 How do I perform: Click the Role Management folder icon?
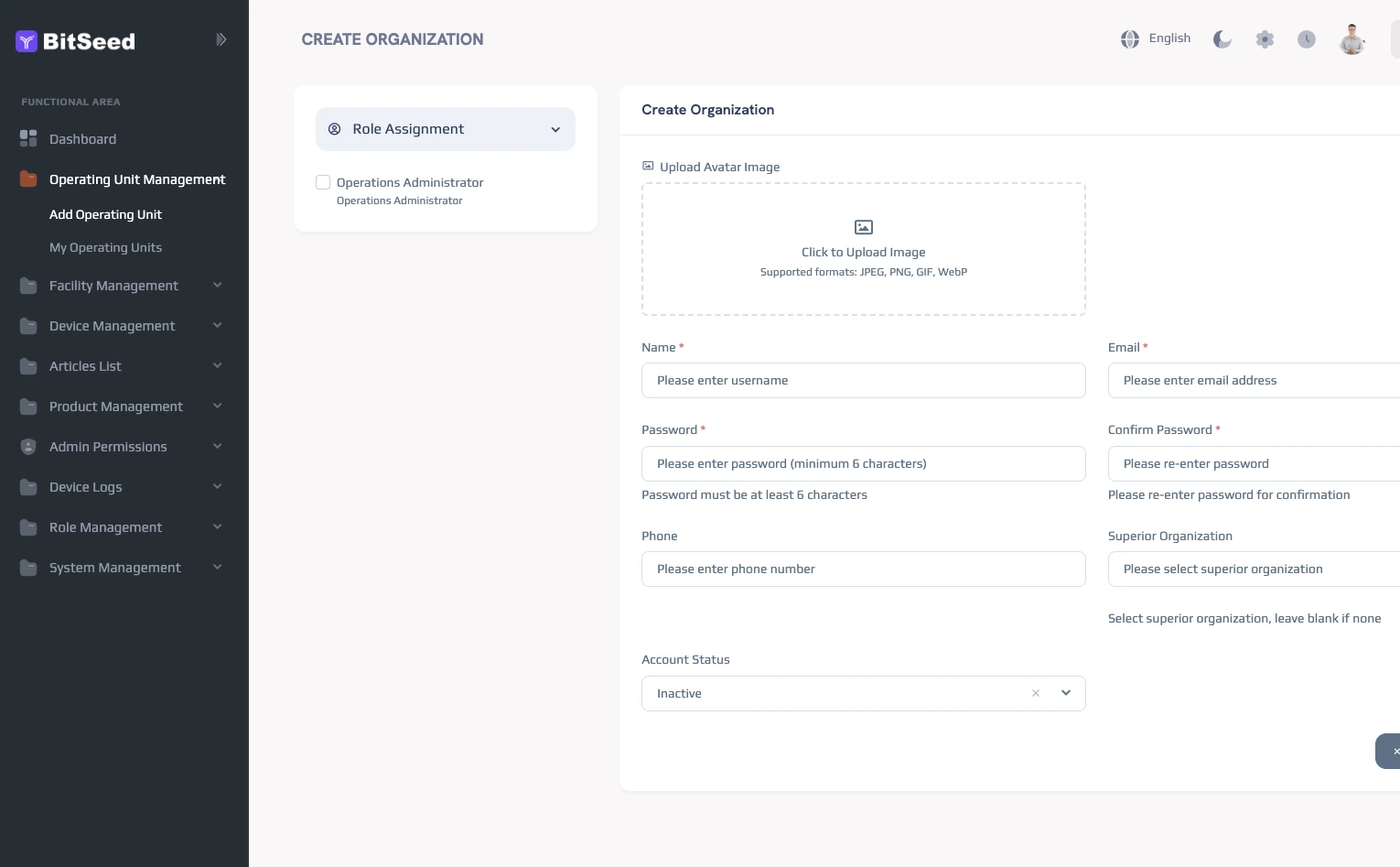point(28,527)
